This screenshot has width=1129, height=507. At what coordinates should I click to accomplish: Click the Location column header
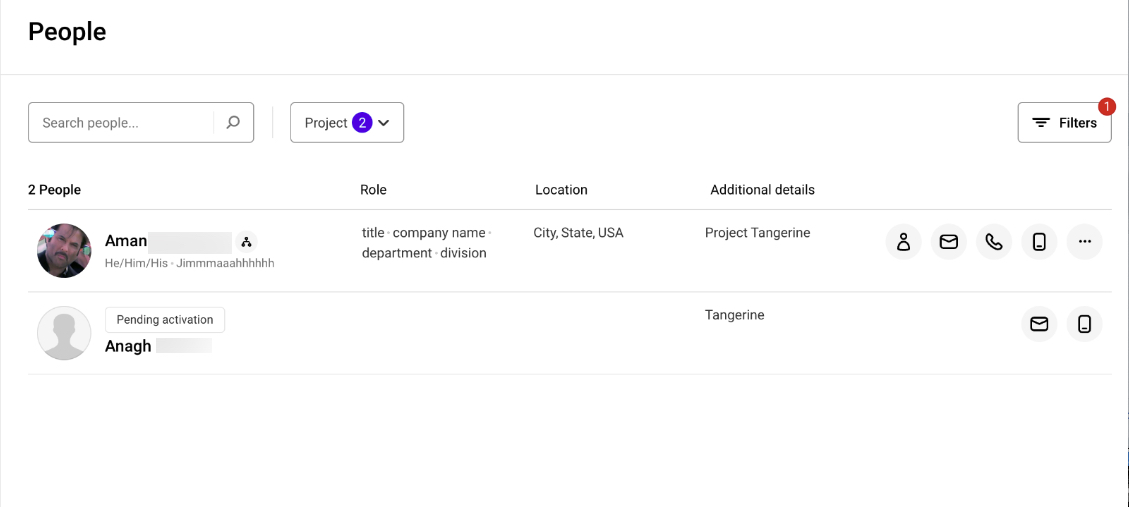click(561, 190)
